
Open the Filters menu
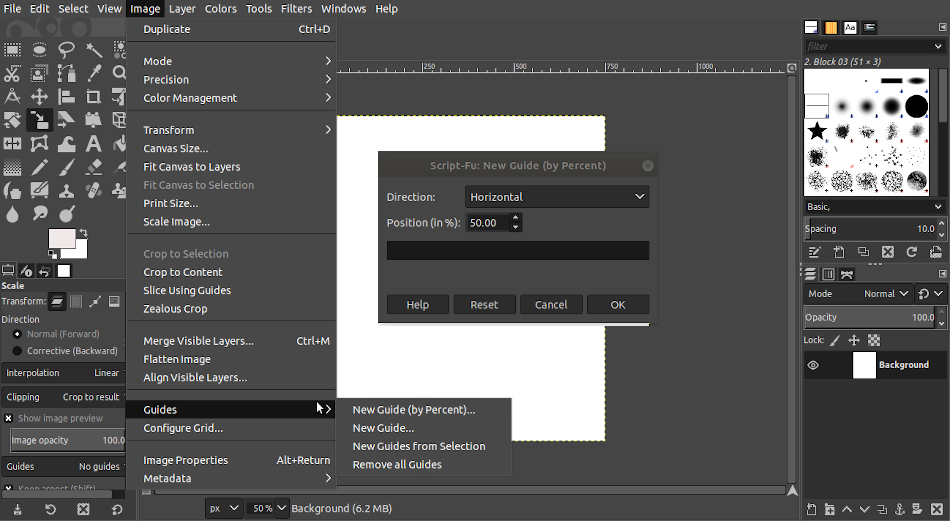pyautogui.click(x=296, y=8)
